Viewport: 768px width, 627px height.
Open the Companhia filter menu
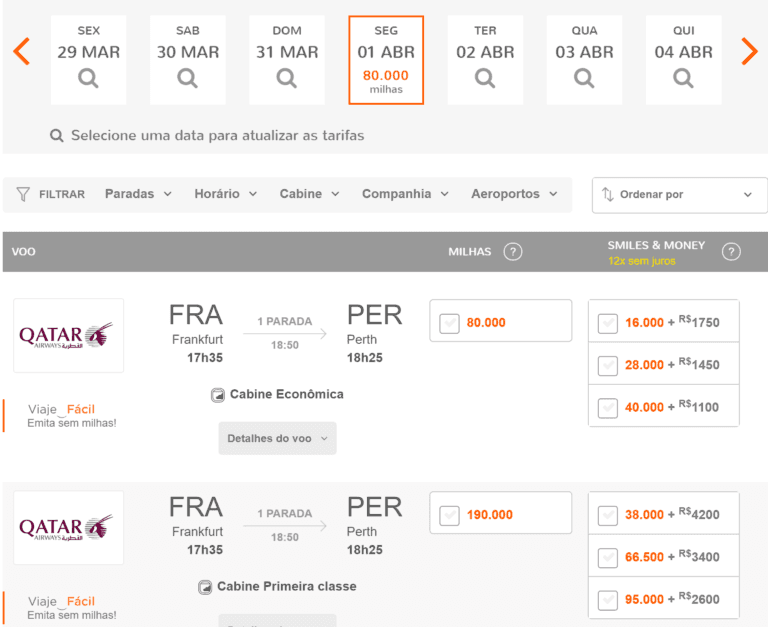pos(405,194)
